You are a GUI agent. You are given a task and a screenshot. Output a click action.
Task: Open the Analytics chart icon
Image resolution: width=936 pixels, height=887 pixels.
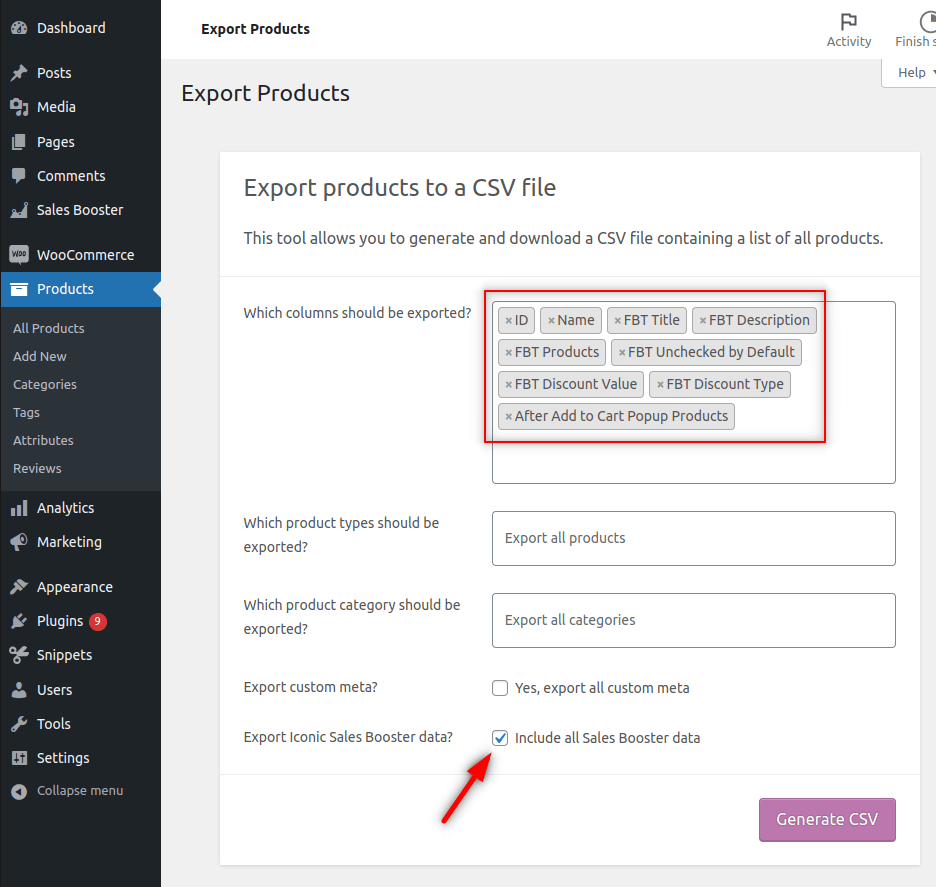[x=22, y=507]
